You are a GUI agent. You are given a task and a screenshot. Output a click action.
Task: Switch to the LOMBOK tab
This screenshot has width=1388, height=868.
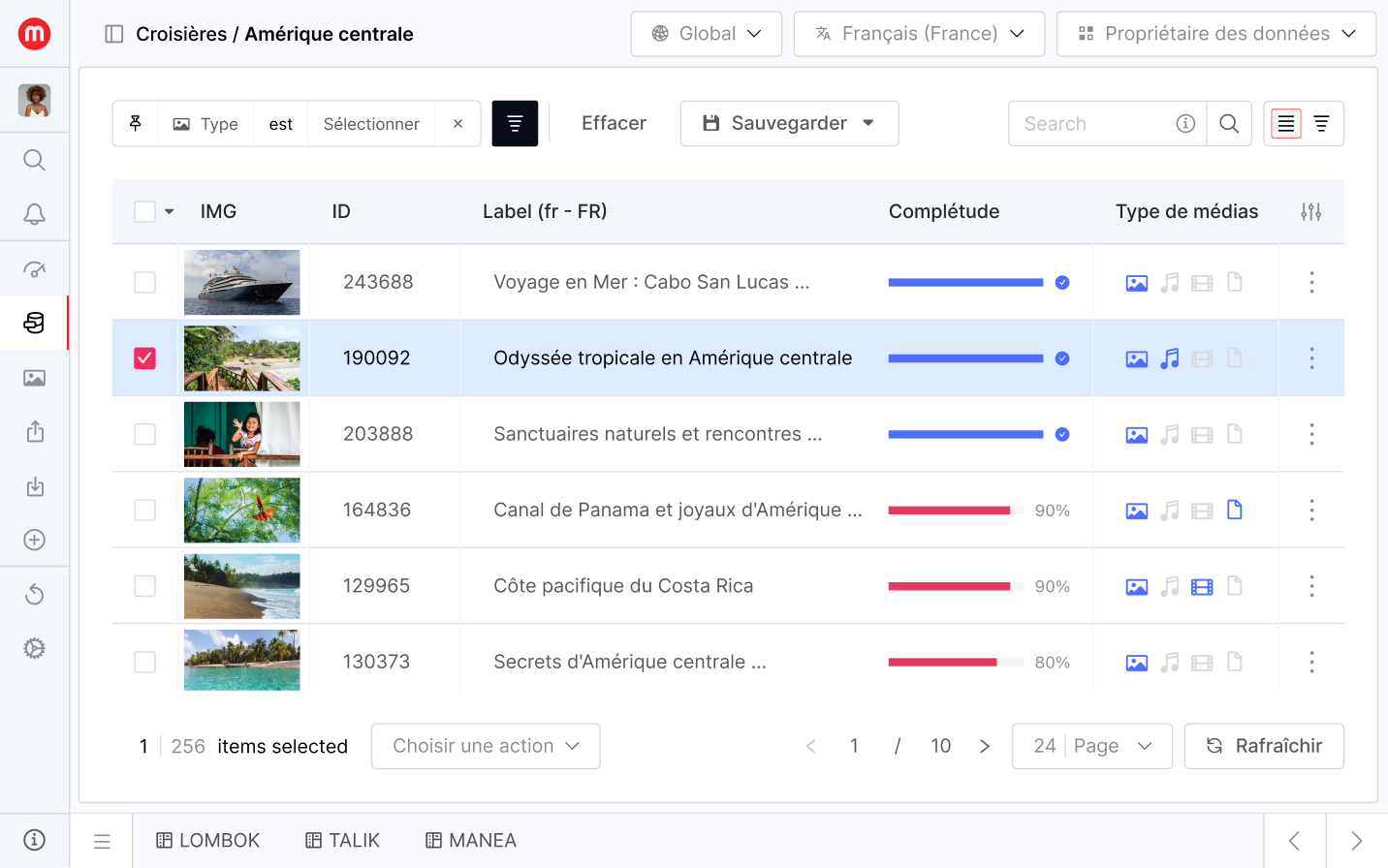click(208, 840)
